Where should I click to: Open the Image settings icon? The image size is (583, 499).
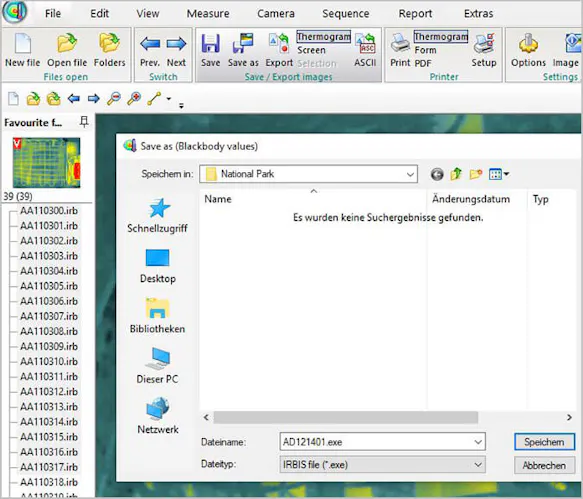coord(566,50)
